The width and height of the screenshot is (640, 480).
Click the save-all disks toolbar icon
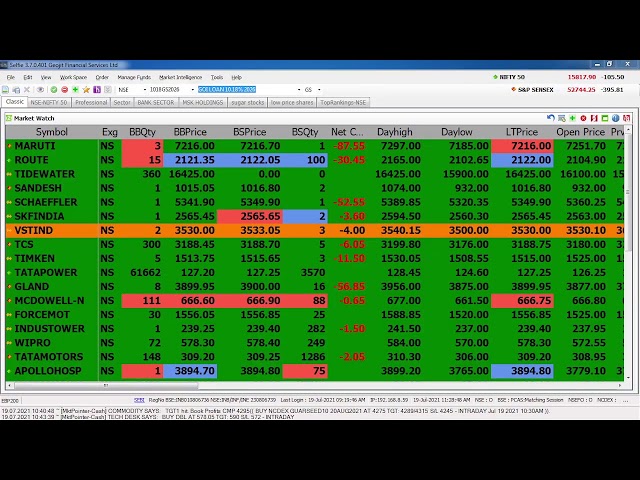click(x=16, y=89)
